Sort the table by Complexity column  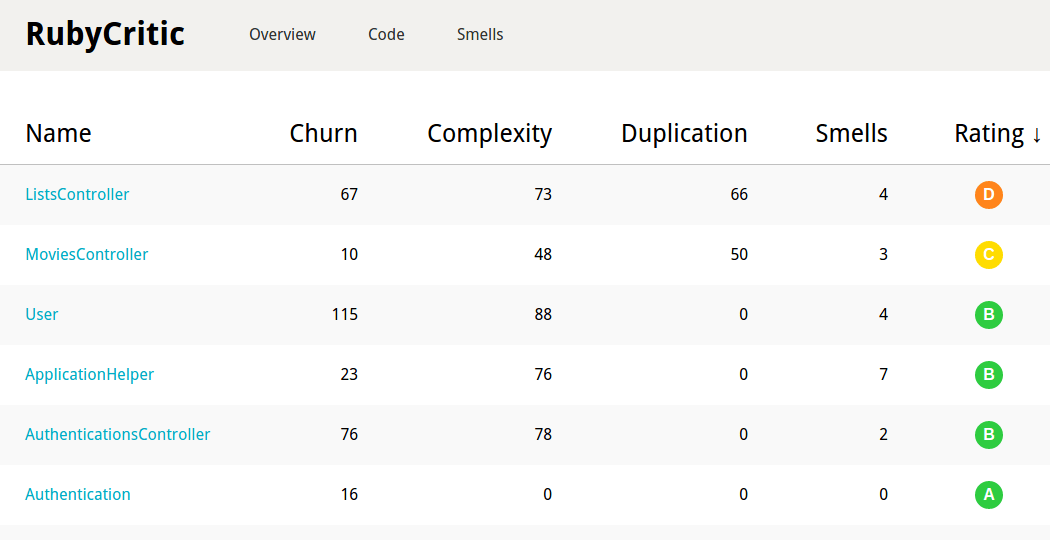point(489,134)
